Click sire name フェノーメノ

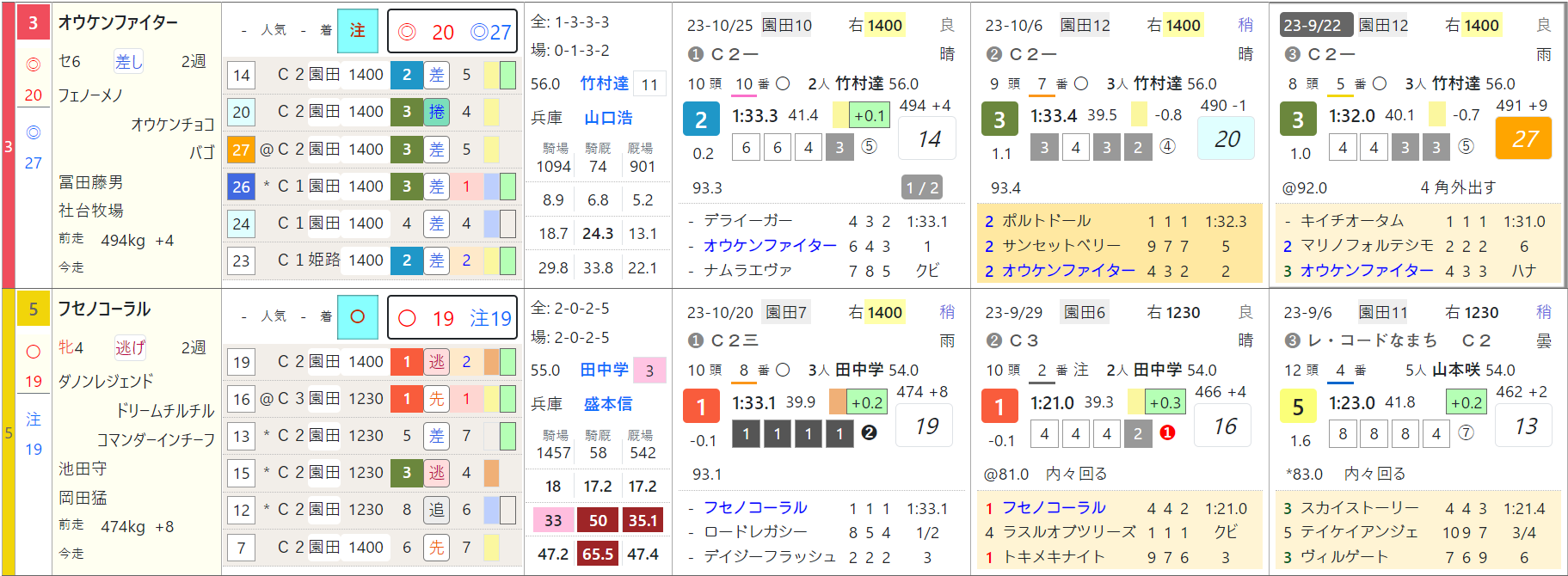(90, 95)
